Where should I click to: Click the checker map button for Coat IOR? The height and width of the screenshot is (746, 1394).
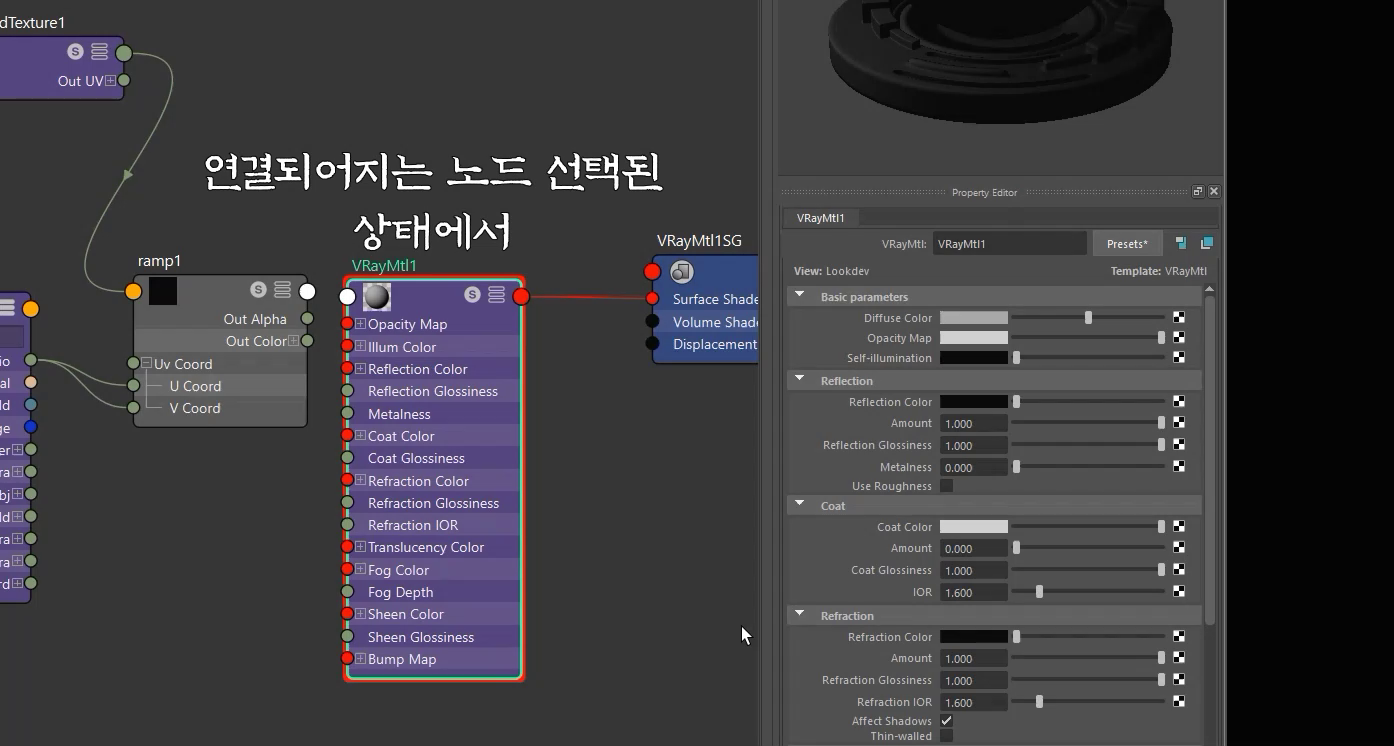[1179, 592]
